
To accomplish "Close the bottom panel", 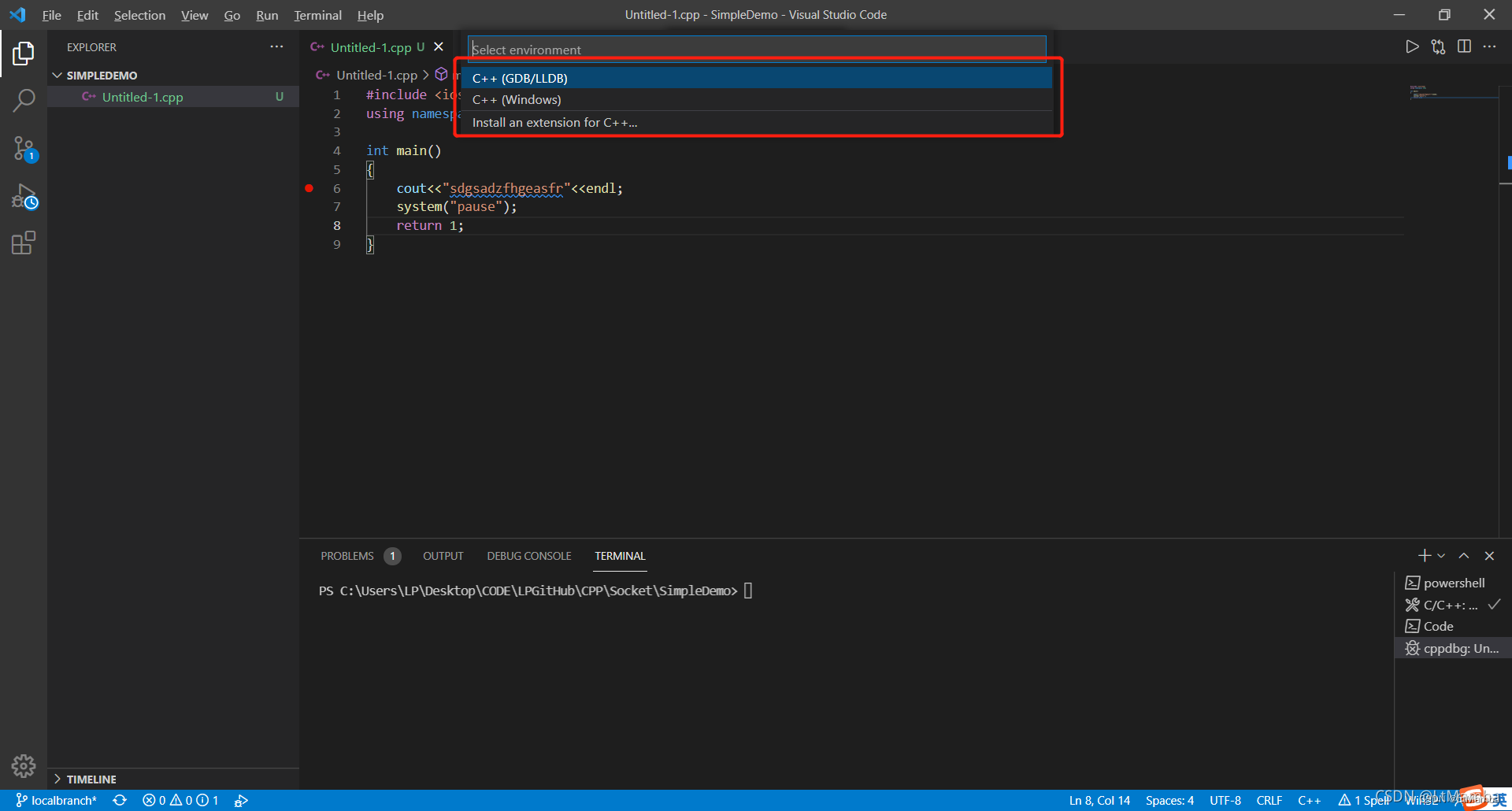I will [1489, 556].
